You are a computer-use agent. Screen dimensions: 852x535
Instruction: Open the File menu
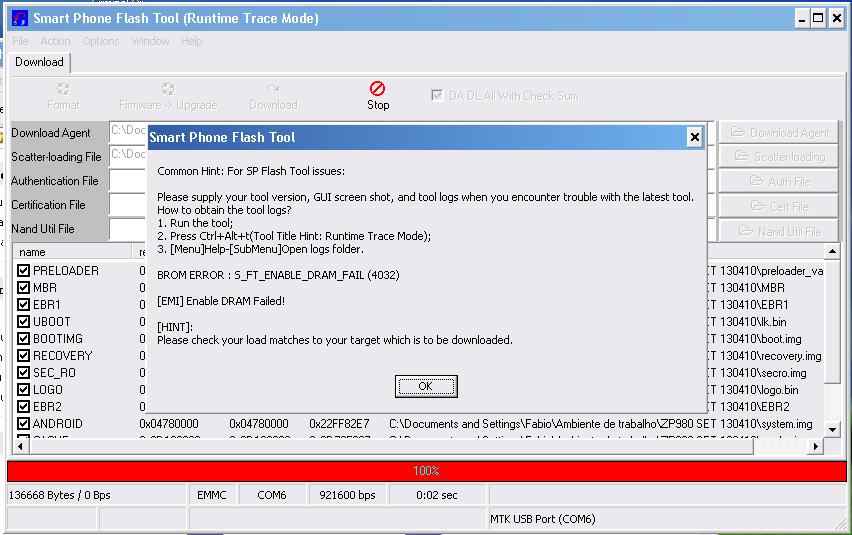click(x=20, y=41)
